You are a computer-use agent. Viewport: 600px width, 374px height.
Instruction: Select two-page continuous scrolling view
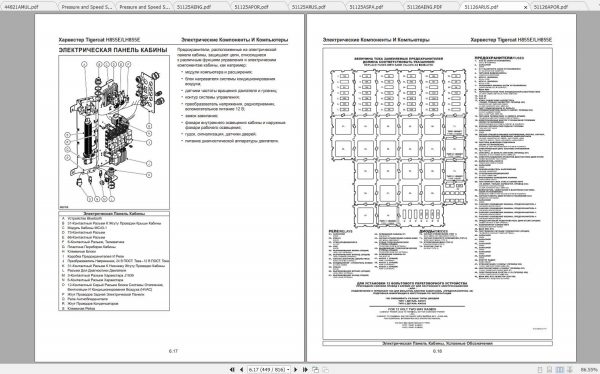[570, 370]
